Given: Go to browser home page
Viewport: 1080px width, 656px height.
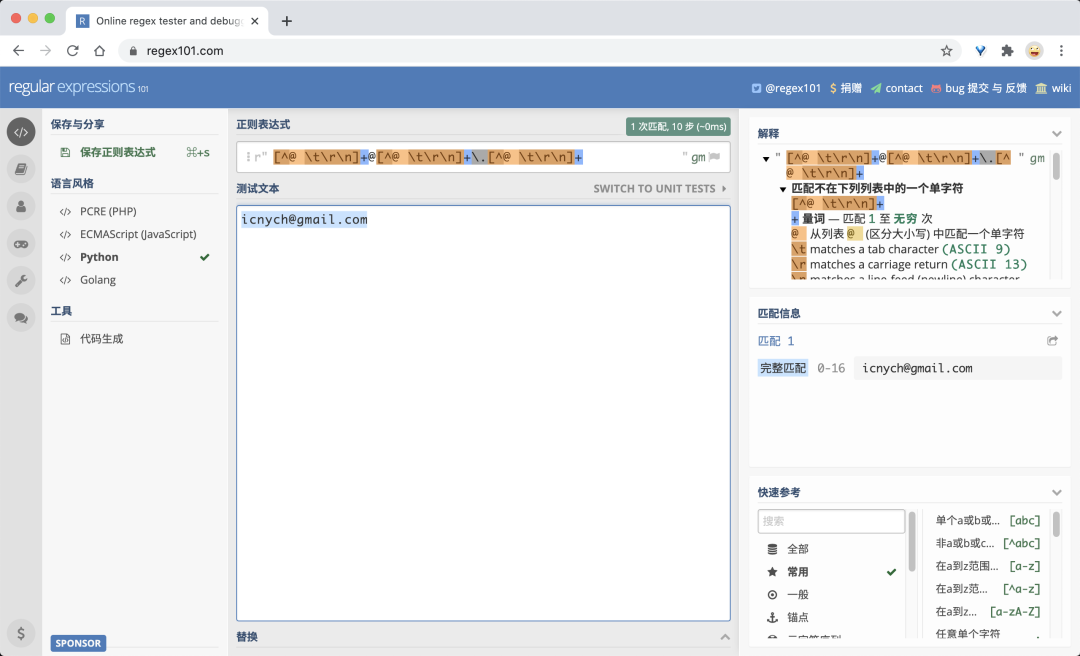Looking at the screenshot, I should point(99,50).
